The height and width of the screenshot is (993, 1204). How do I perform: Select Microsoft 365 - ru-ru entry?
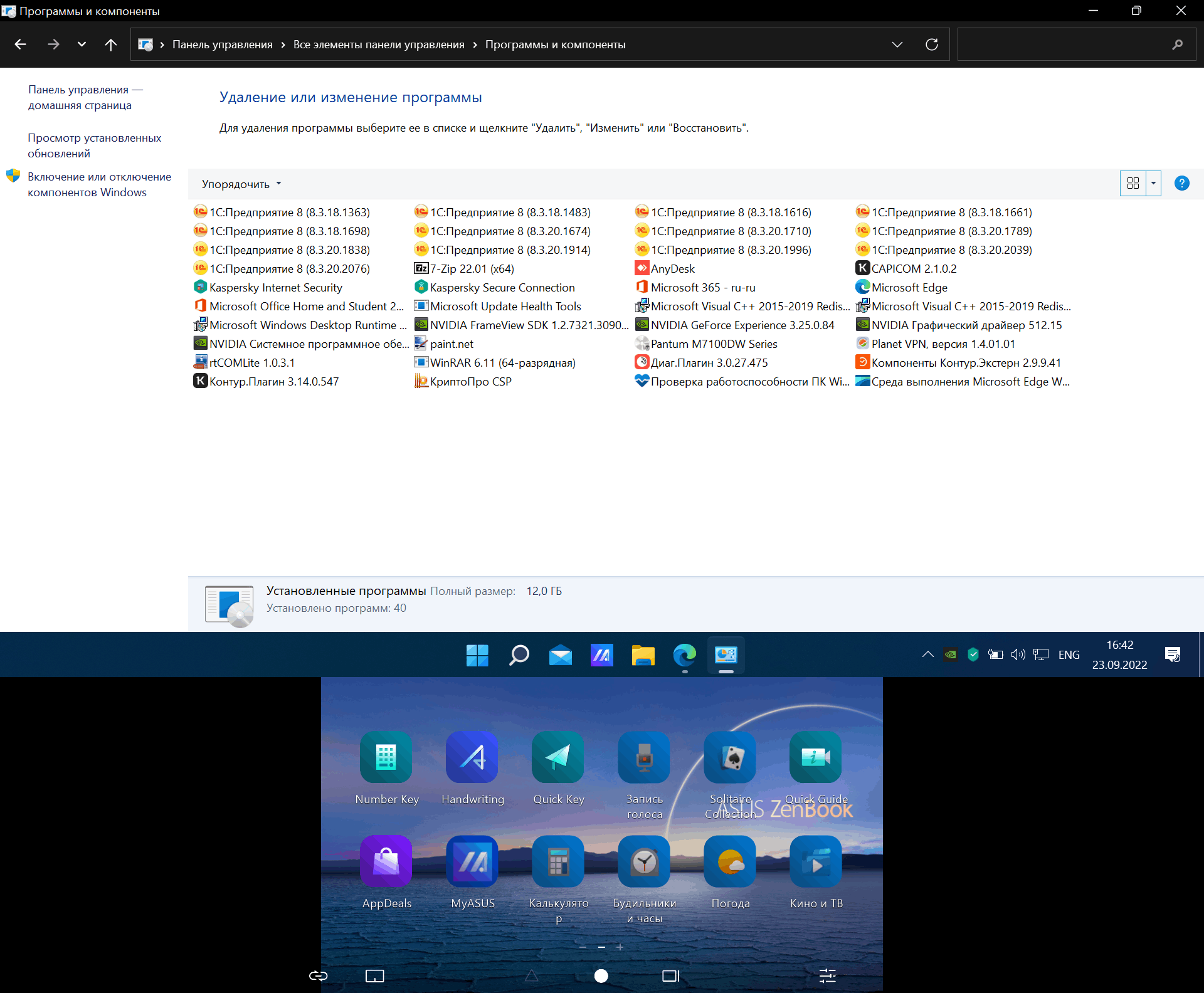click(x=695, y=287)
